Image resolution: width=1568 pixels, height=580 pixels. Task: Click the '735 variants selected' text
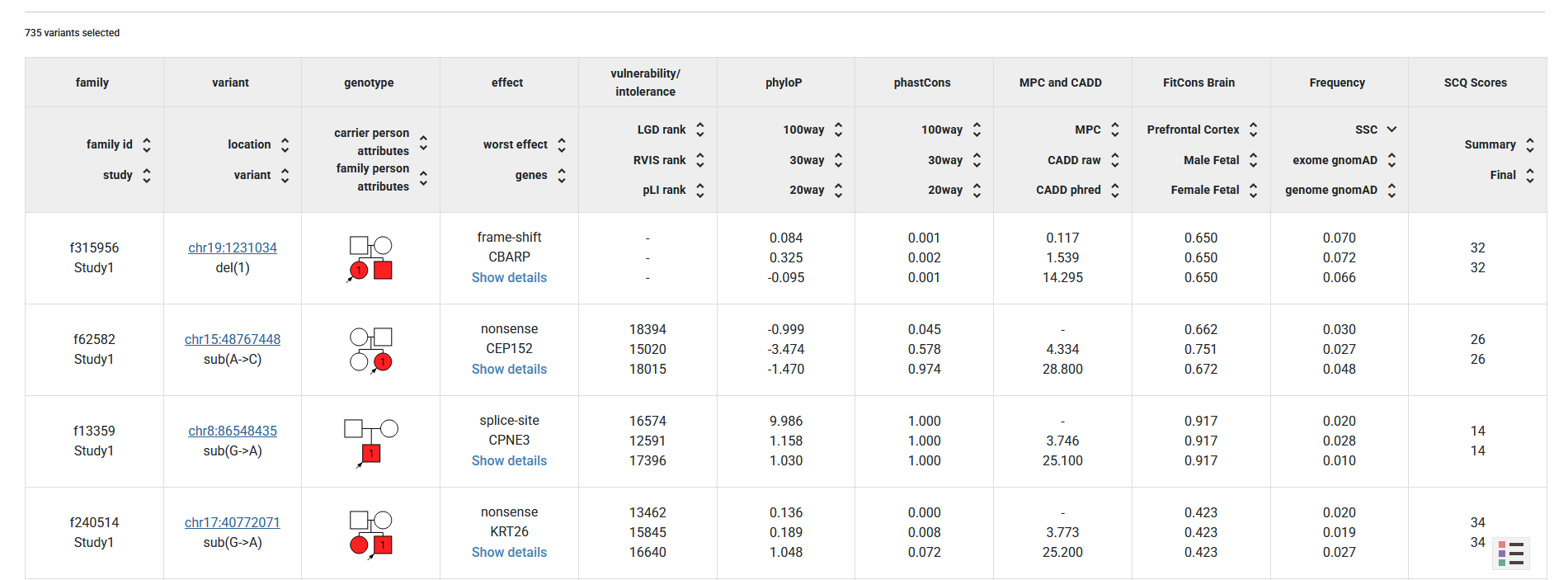click(72, 33)
